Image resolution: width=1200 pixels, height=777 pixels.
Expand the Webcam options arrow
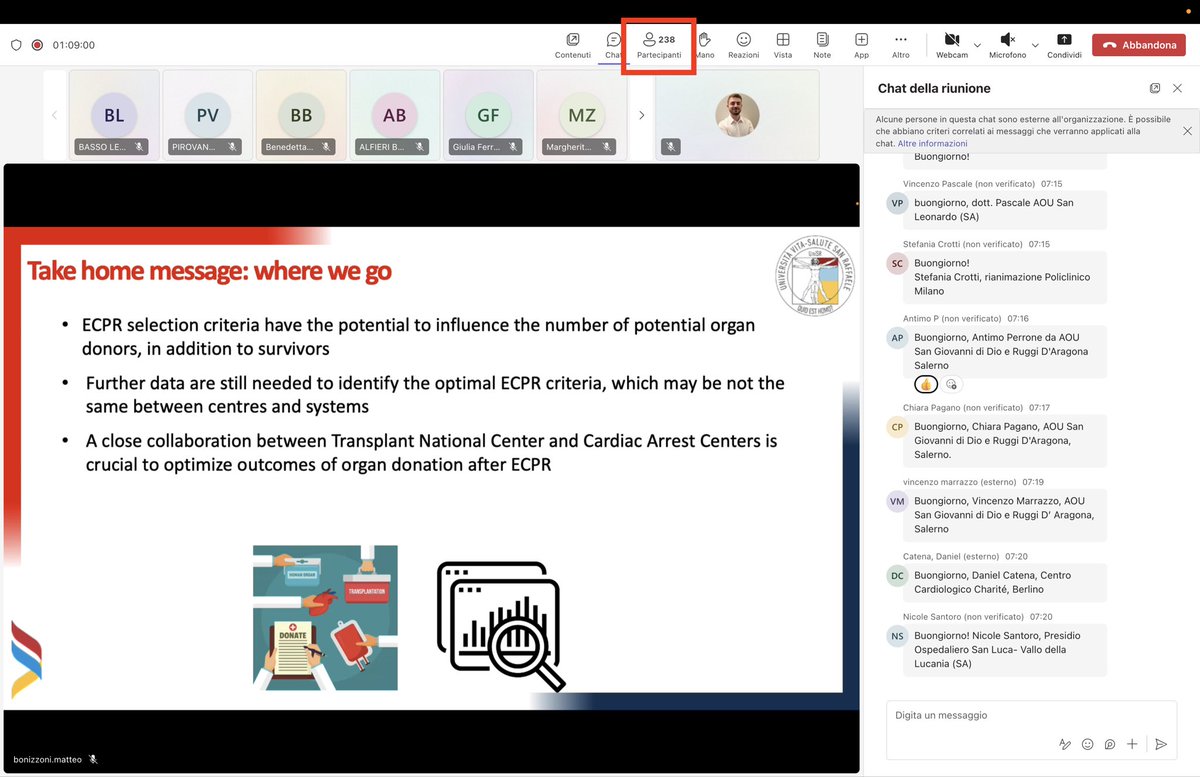[977, 45]
